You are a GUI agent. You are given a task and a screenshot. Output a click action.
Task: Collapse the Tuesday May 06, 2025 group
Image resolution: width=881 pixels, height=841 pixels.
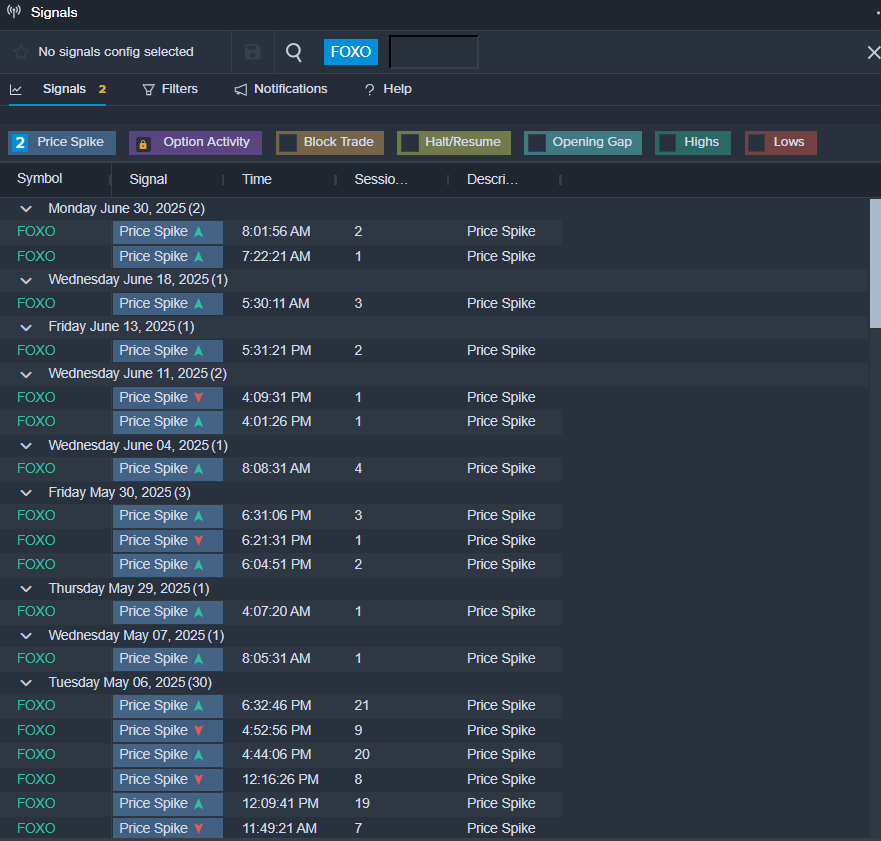(x=26, y=683)
